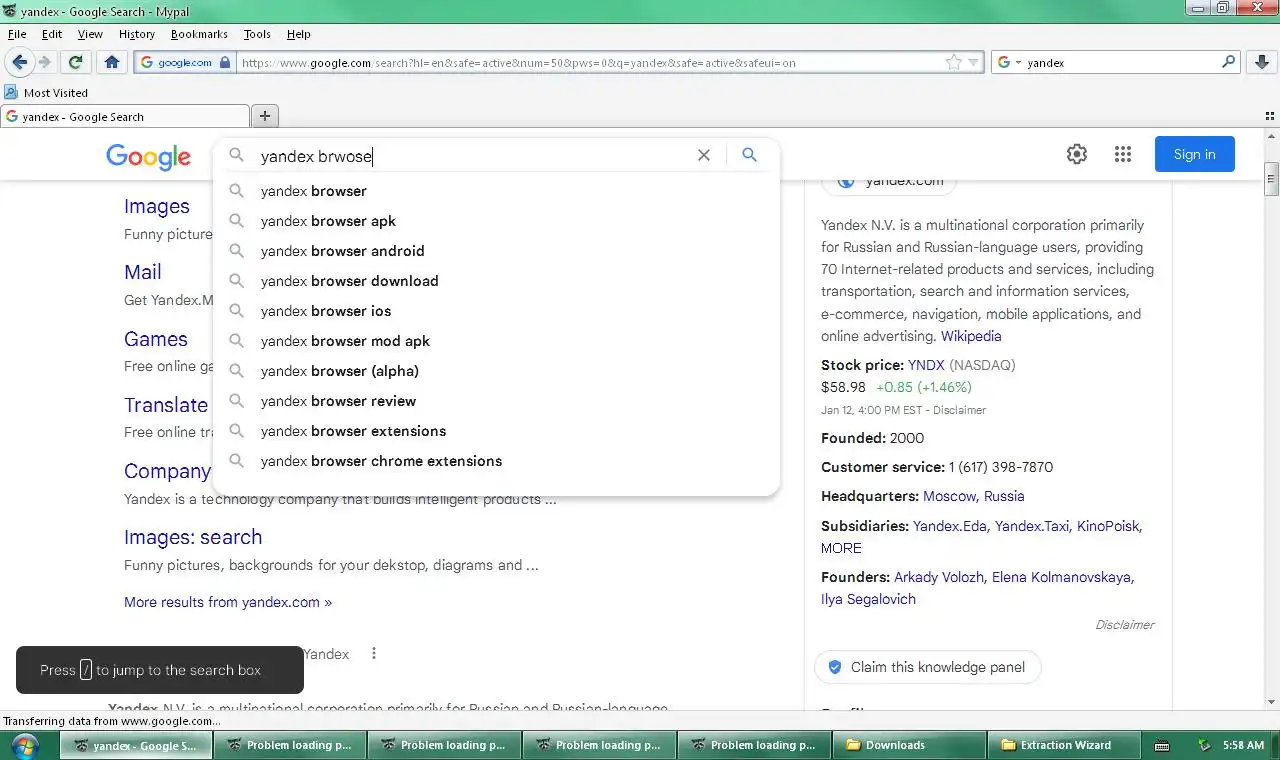The width and height of the screenshot is (1280, 760).
Task: Choose suggestion 'yandex browser ios'
Action: (x=496, y=311)
